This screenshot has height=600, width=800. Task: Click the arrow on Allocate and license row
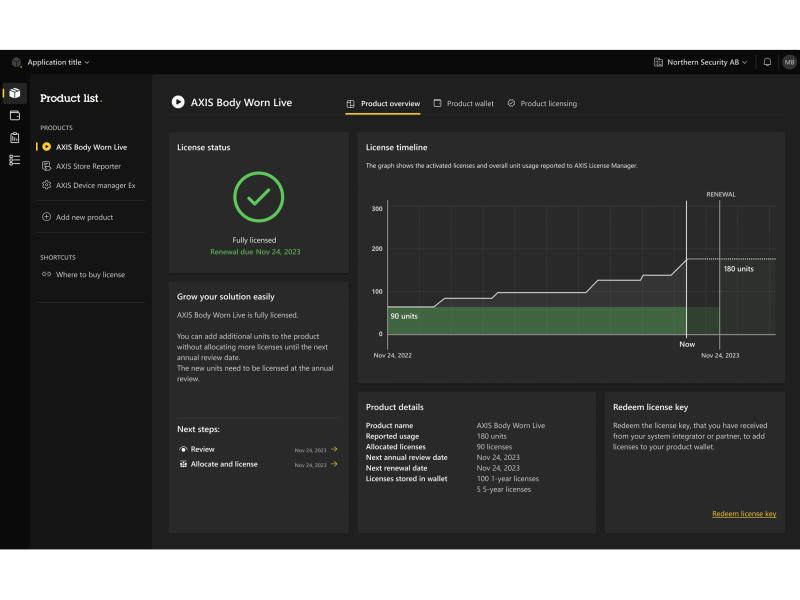point(334,464)
